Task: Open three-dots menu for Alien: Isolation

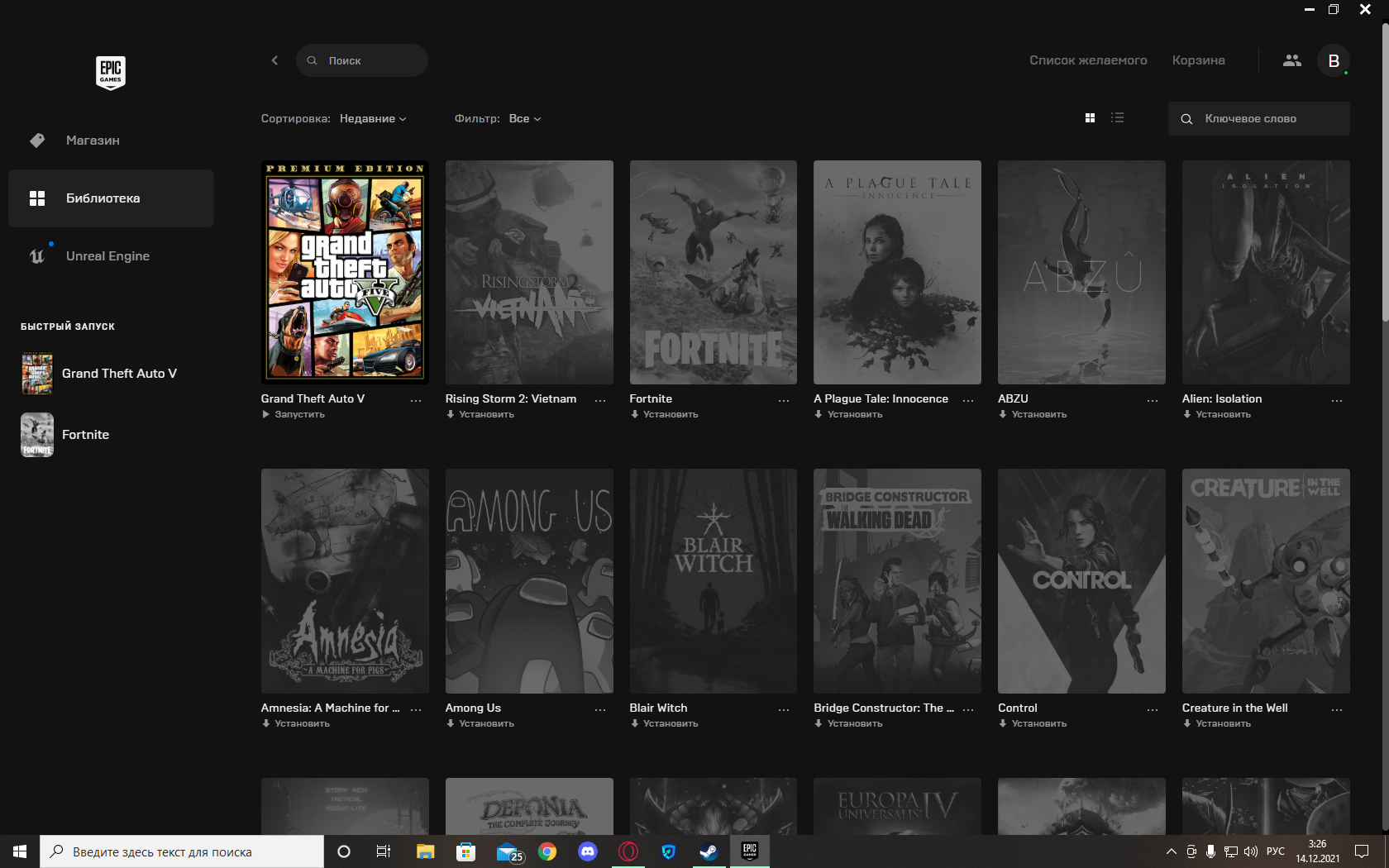Action: (x=1337, y=400)
